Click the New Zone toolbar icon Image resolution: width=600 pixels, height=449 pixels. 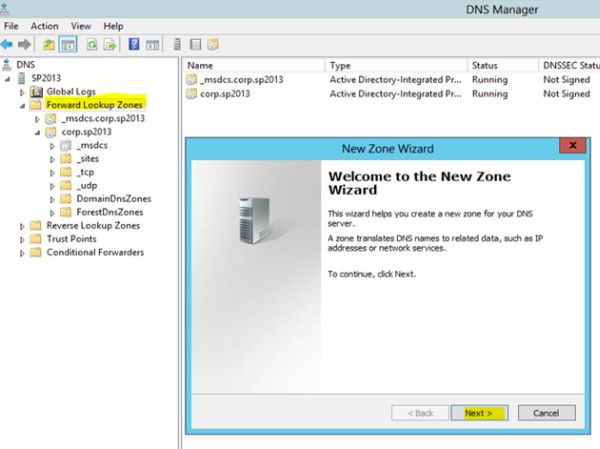click(213, 45)
